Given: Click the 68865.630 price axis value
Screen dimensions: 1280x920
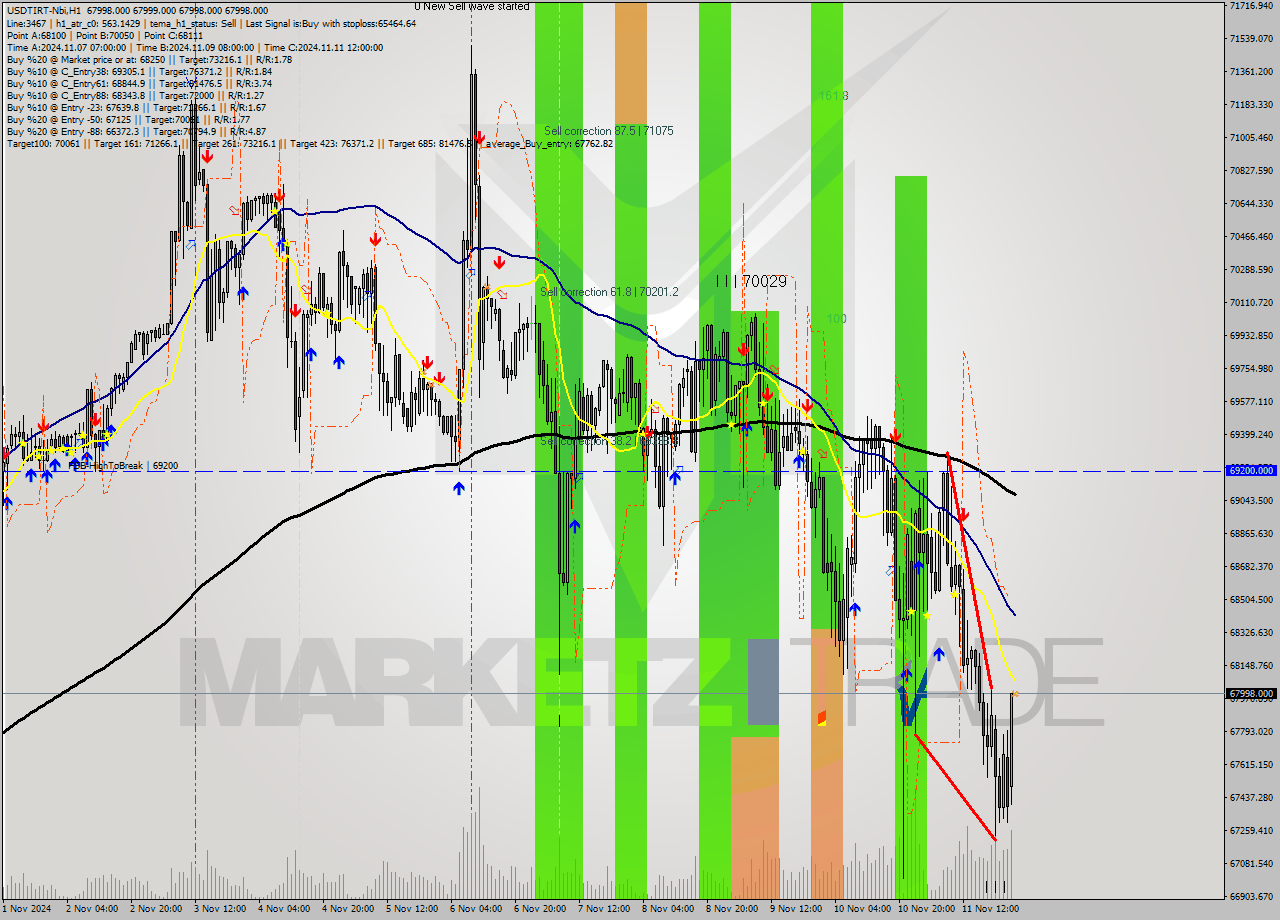Looking at the screenshot, I should (1251, 533).
